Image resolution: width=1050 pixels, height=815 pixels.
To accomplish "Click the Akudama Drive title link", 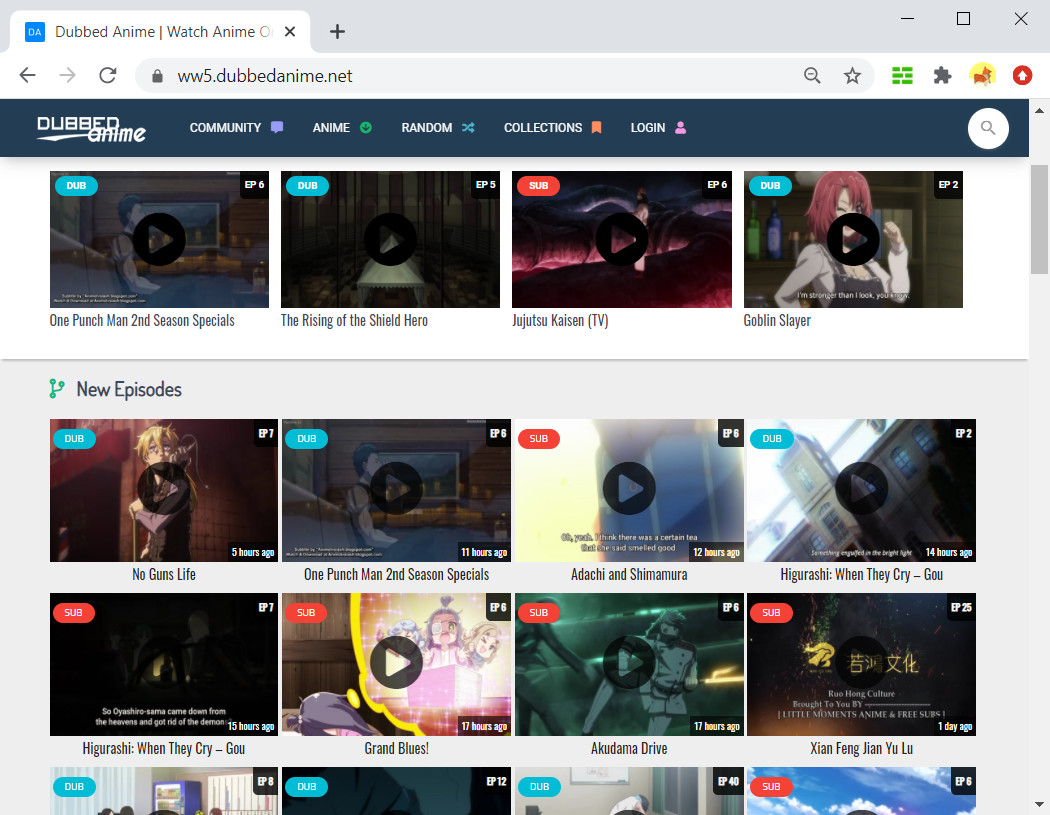I will coord(629,749).
